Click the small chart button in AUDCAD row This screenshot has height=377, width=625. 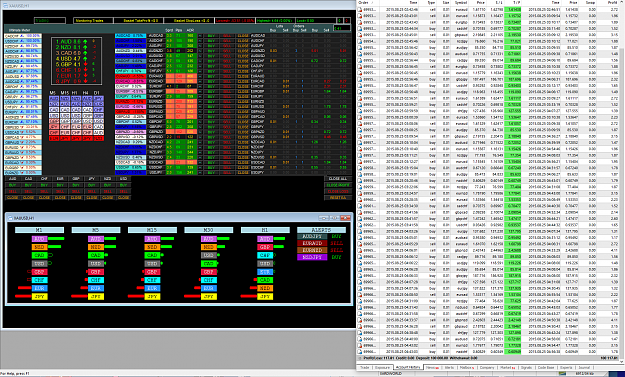pos(200,35)
